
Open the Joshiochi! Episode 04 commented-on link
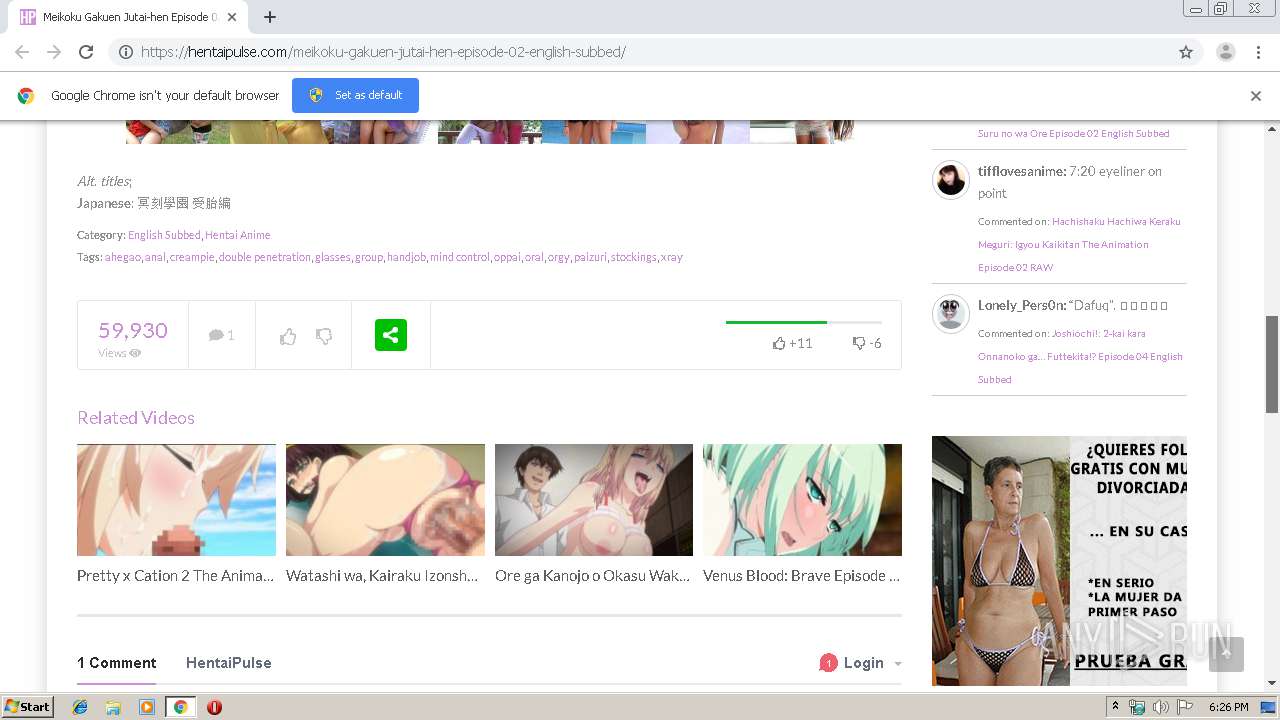pyautogui.click(x=1080, y=356)
